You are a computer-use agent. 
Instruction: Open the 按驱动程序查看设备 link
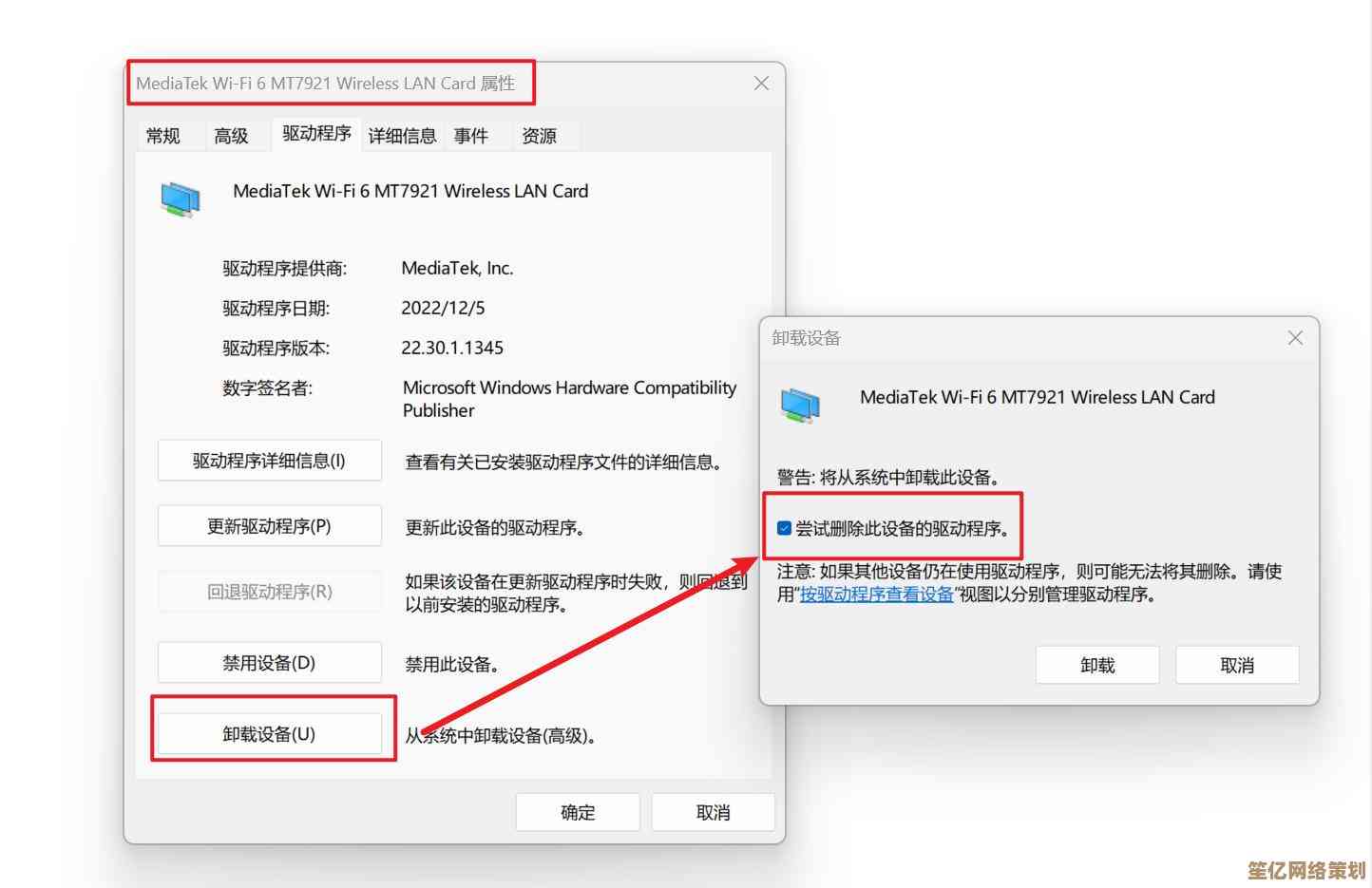(876, 595)
